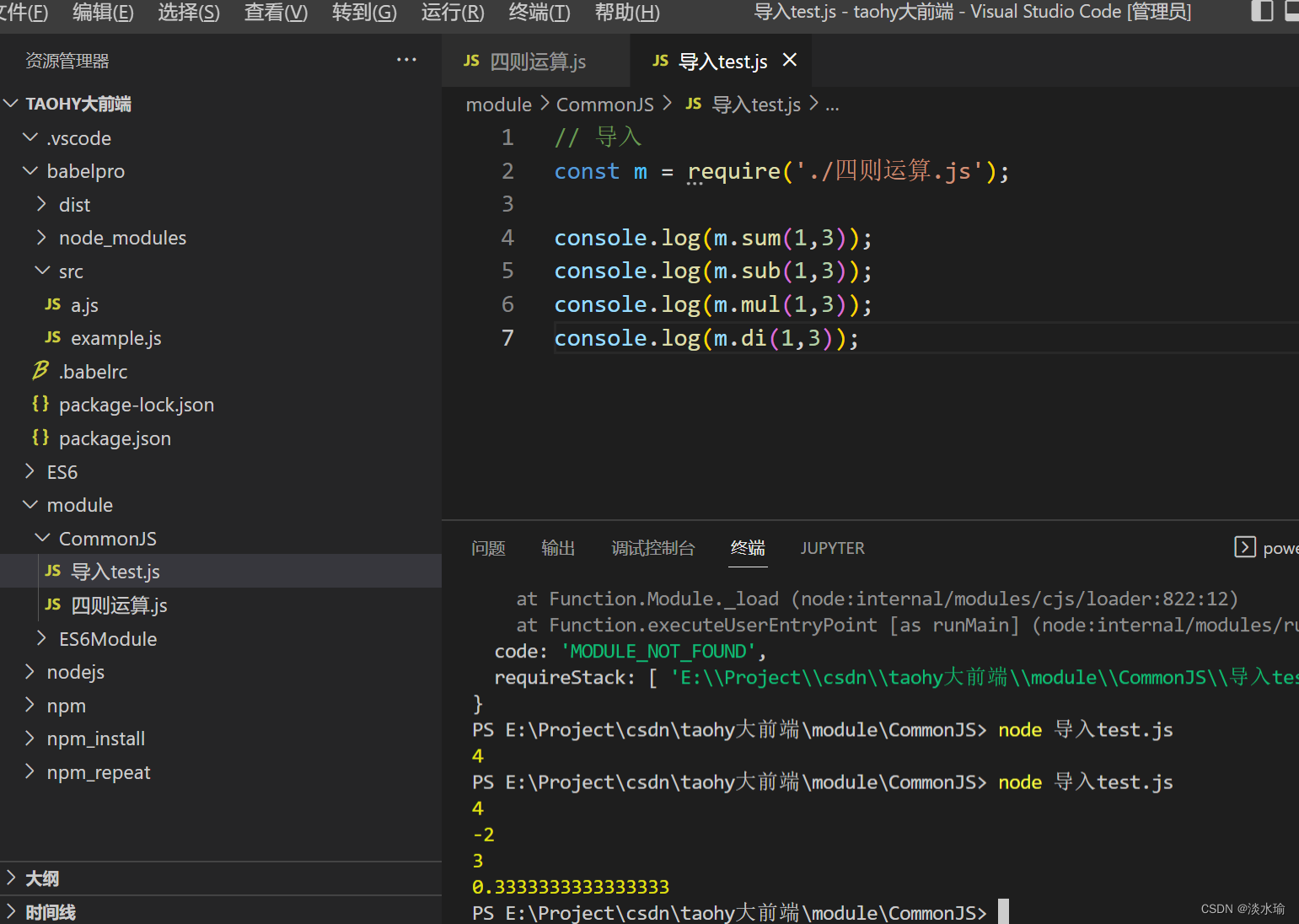Switch to the JUPYTER panel tab

coord(832,548)
